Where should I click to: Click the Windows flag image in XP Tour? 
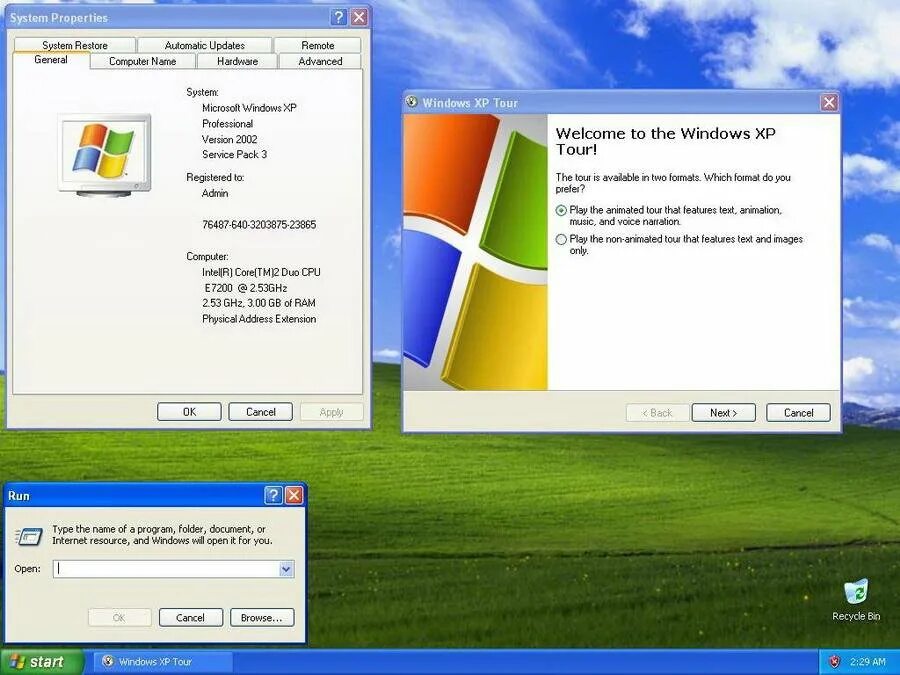(x=475, y=252)
